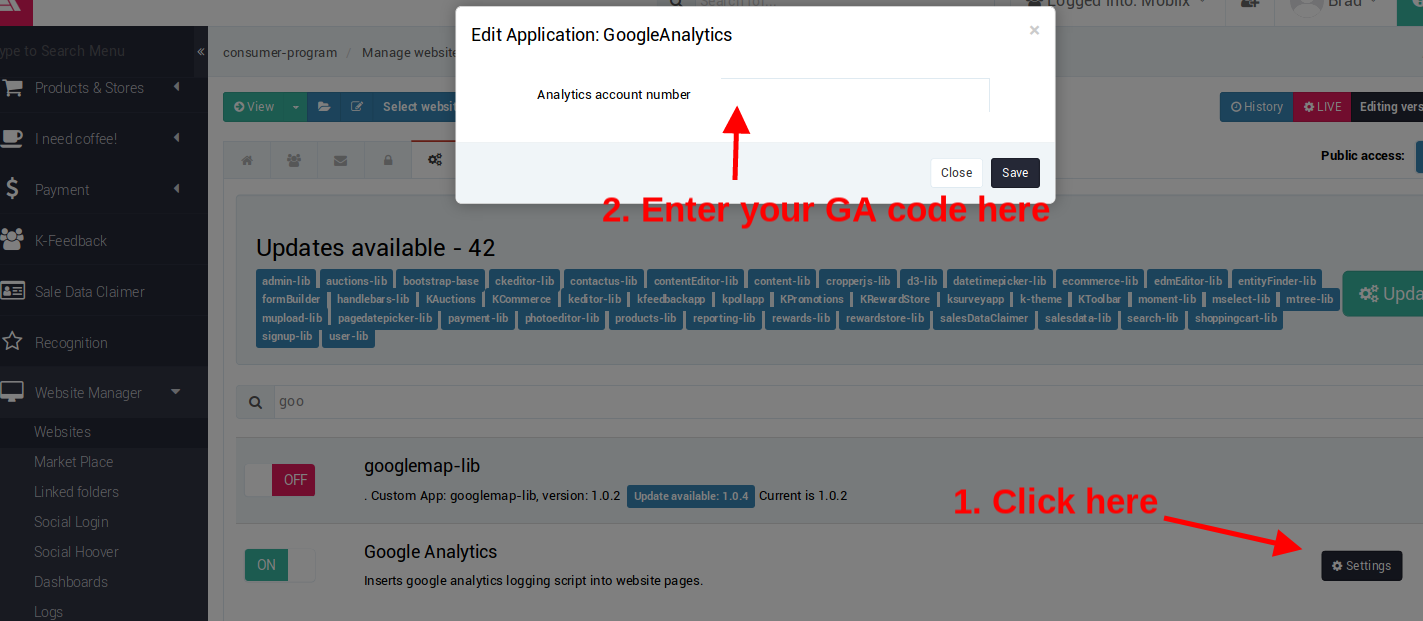
Task: Click the dollar sign Payment icon
Action: point(12,189)
